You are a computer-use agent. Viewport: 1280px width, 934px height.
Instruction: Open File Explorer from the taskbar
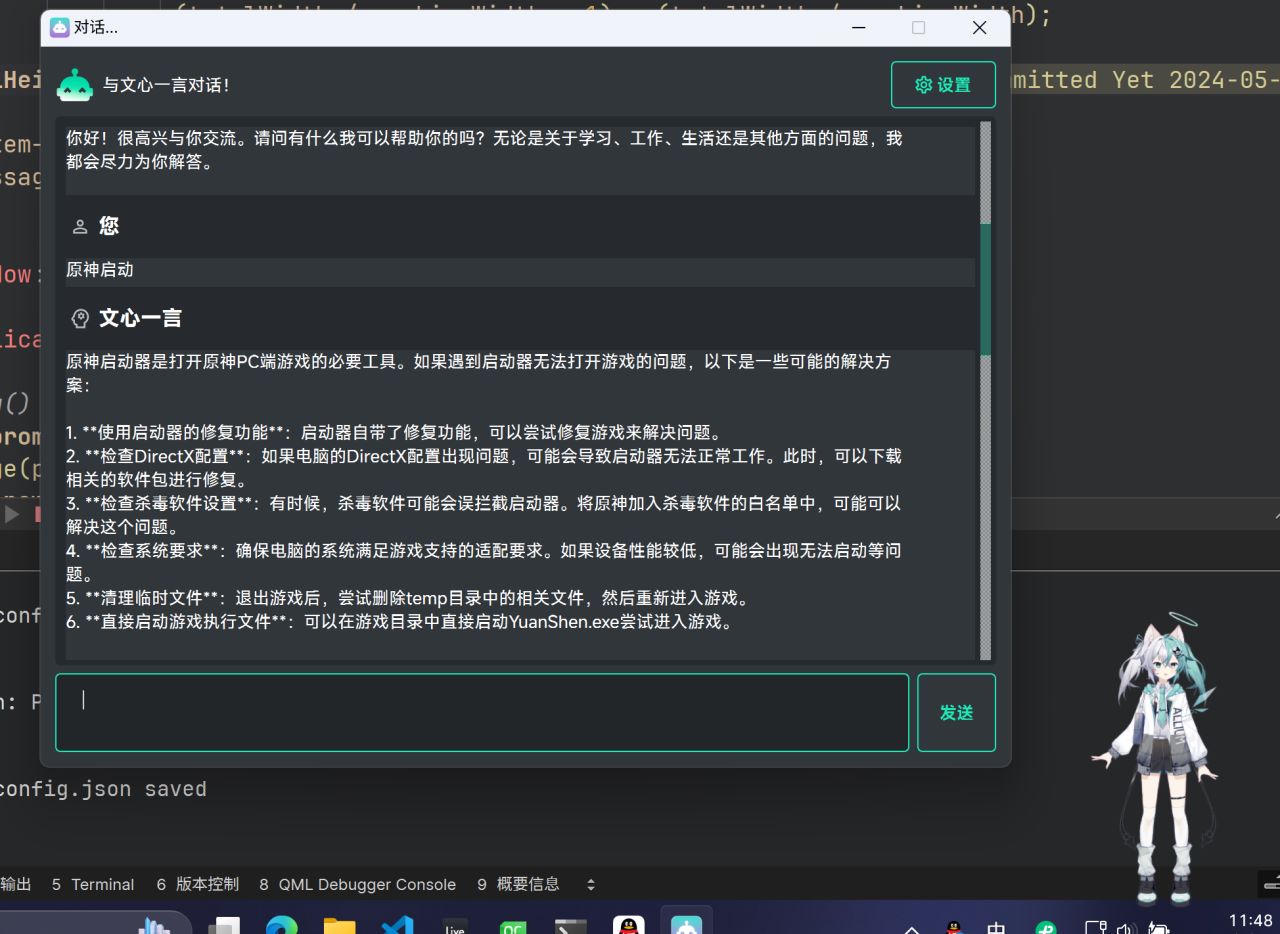point(340,924)
